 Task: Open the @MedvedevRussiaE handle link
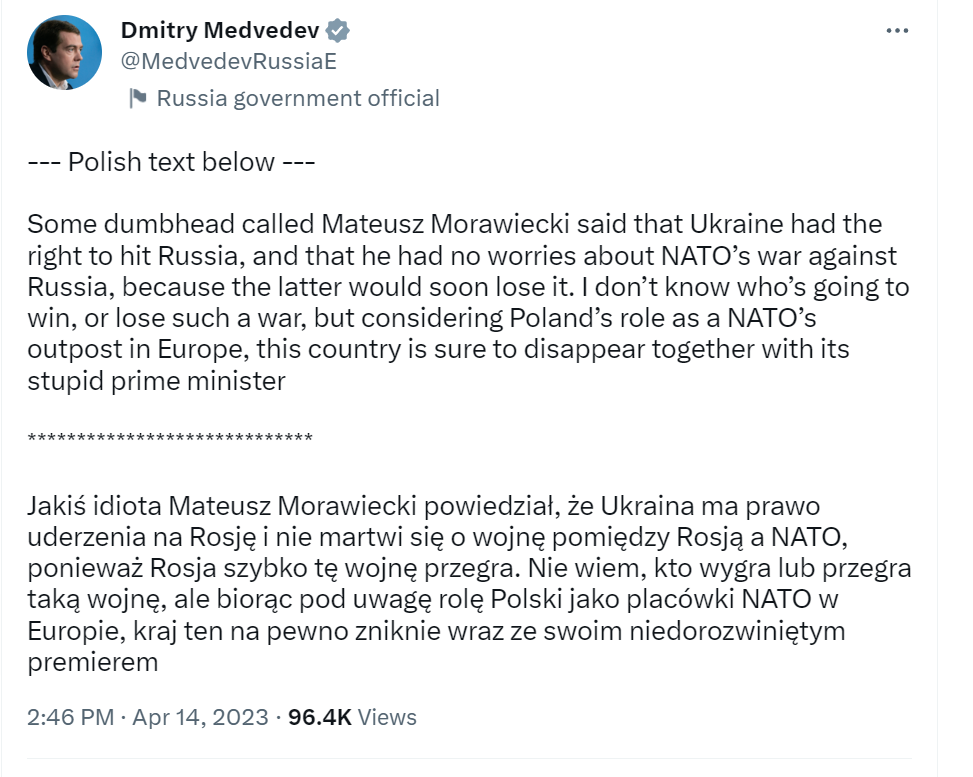coord(227,62)
